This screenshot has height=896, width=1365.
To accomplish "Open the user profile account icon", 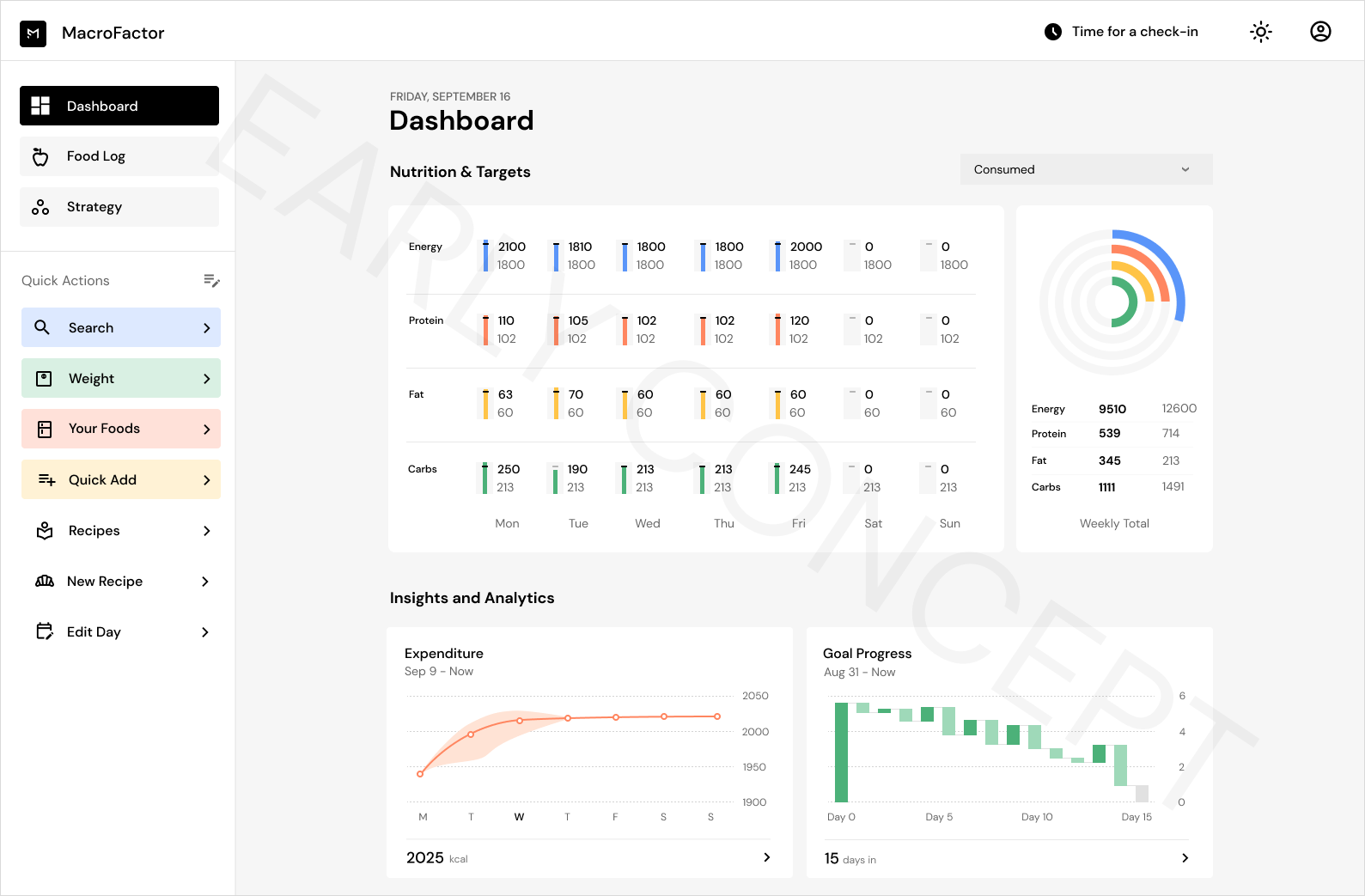I will 1319,32.
